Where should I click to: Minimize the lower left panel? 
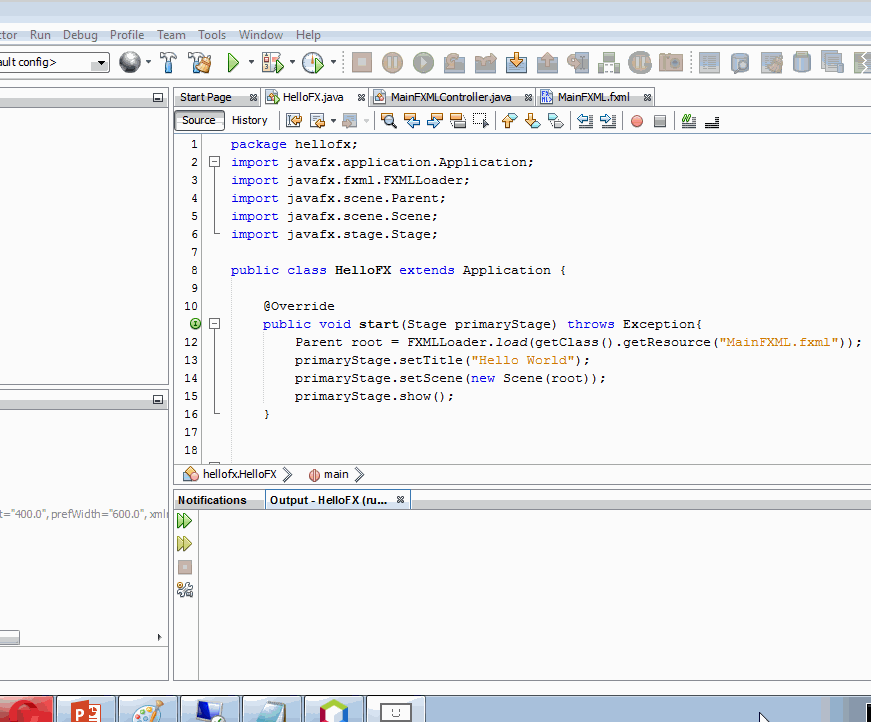(158, 400)
